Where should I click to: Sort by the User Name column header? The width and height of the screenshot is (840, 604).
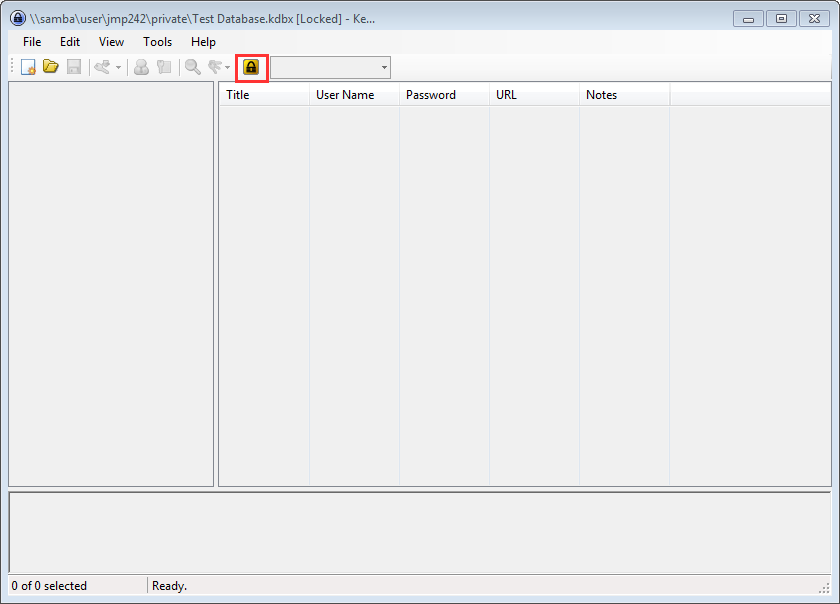pos(355,95)
